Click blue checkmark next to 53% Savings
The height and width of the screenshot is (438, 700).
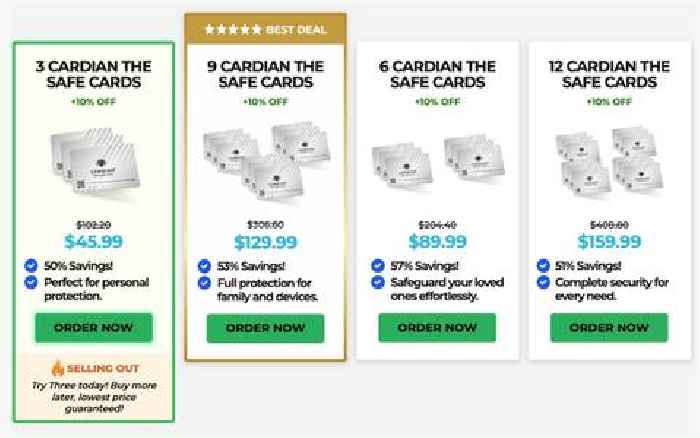204,266
